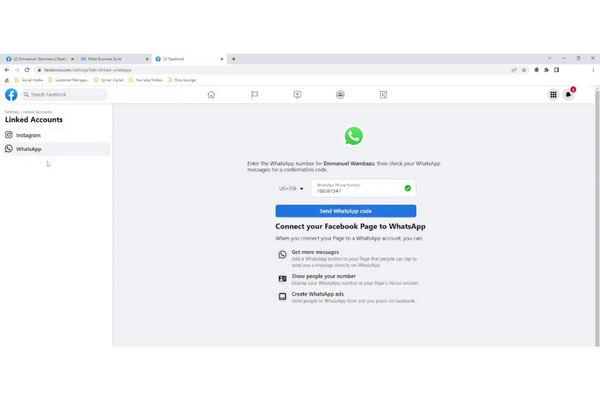Click the round extension icon beside puzzle icon
Screen dimensions: 600x400
tap(536, 70)
